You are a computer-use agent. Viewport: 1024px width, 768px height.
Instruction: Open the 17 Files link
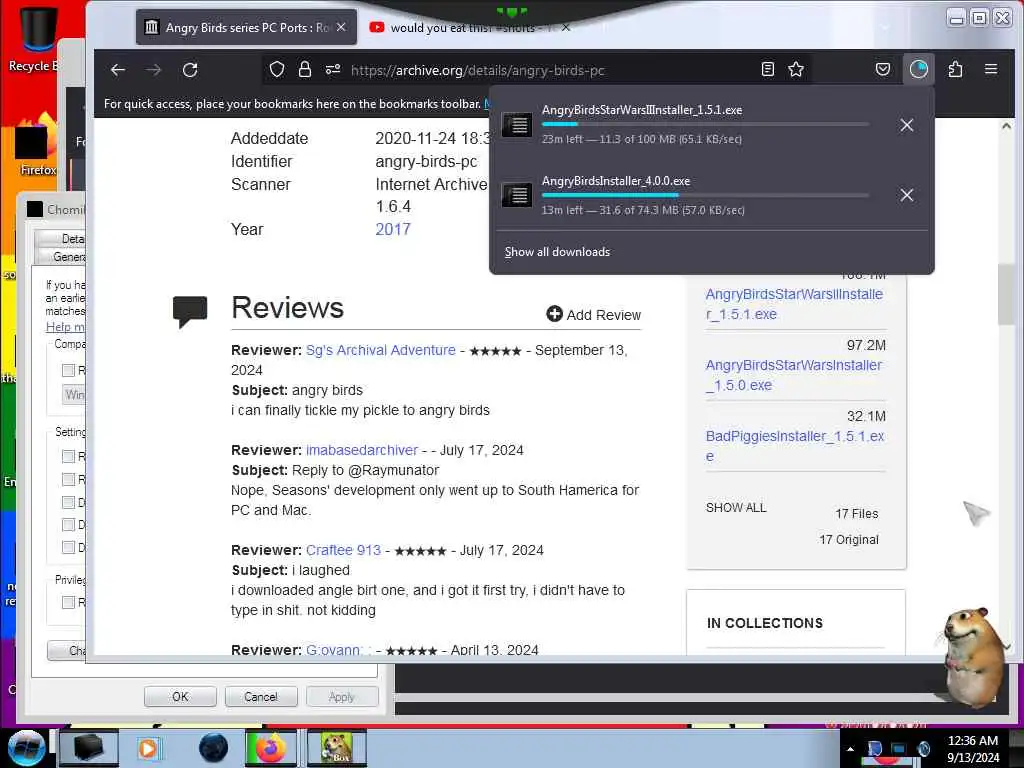[x=857, y=514]
